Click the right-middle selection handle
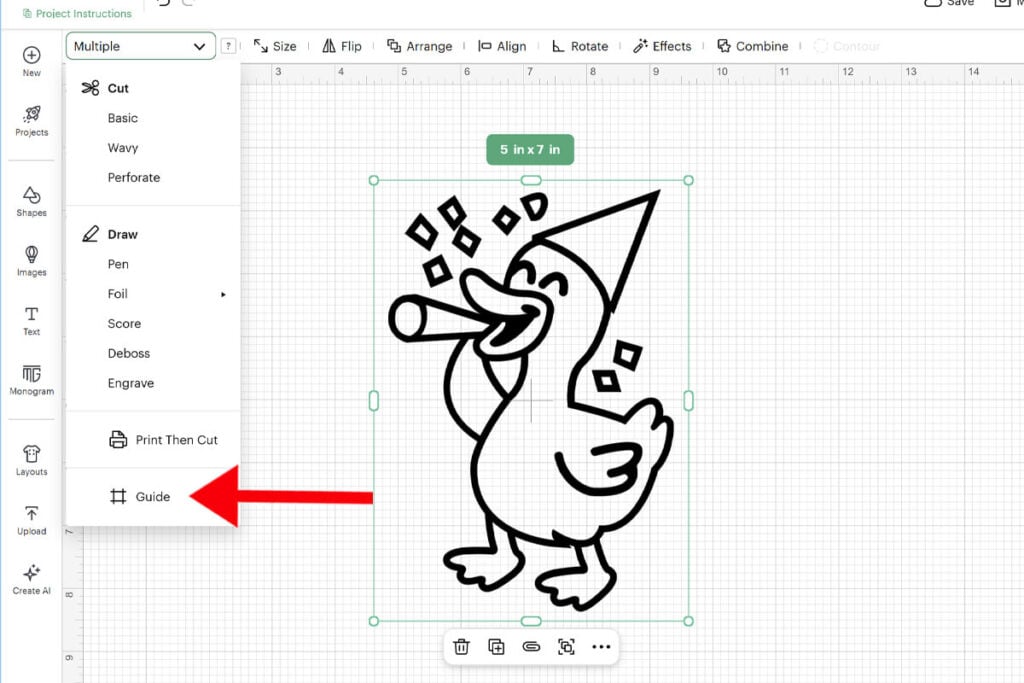Image resolution: width=1024 pixels, height=683 pixels. coord(688,400)
